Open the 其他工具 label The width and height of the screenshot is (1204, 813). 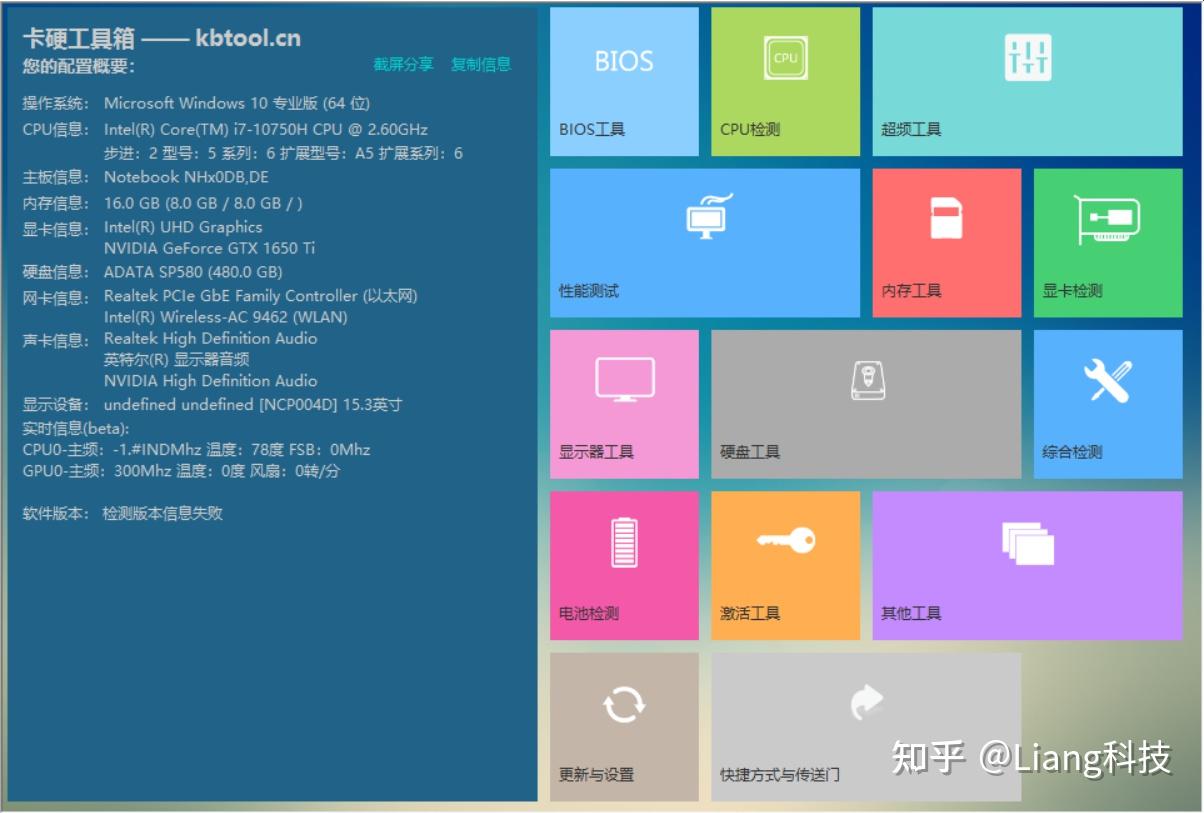coord(911,613)
